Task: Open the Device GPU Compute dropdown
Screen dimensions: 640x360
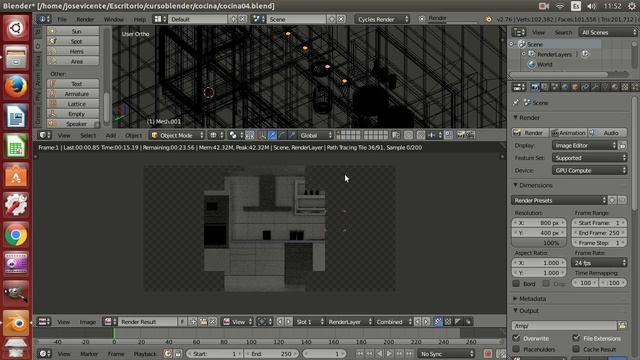Action: pos(589,170)
